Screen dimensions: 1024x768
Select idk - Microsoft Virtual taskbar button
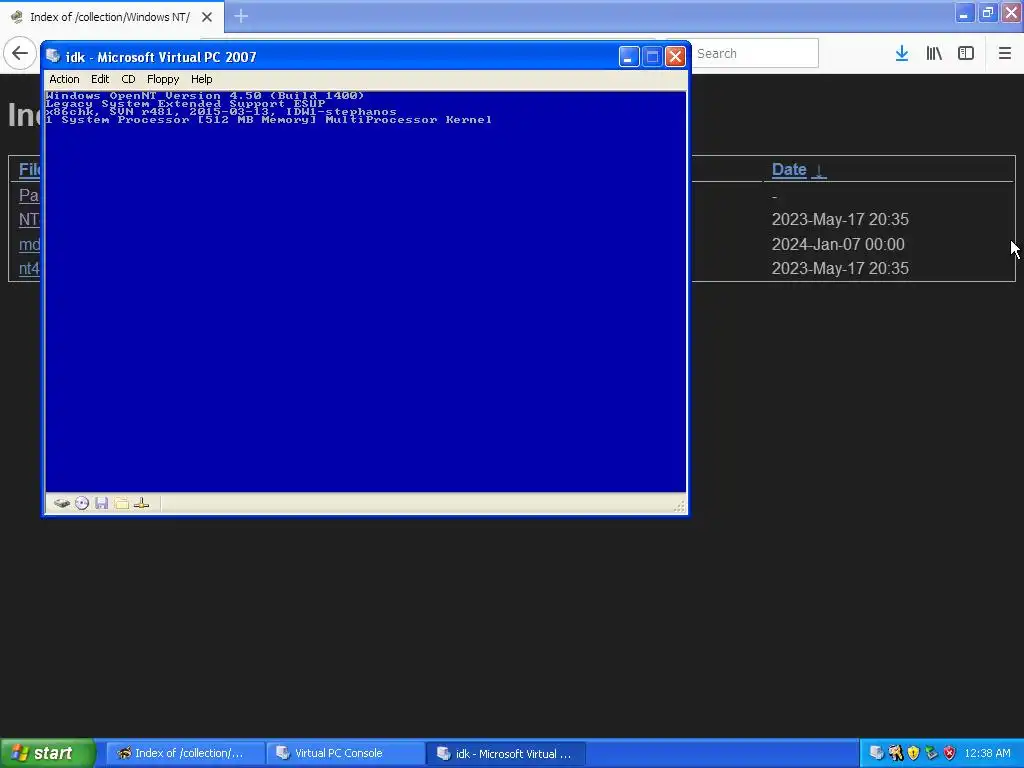click(505, 753)
